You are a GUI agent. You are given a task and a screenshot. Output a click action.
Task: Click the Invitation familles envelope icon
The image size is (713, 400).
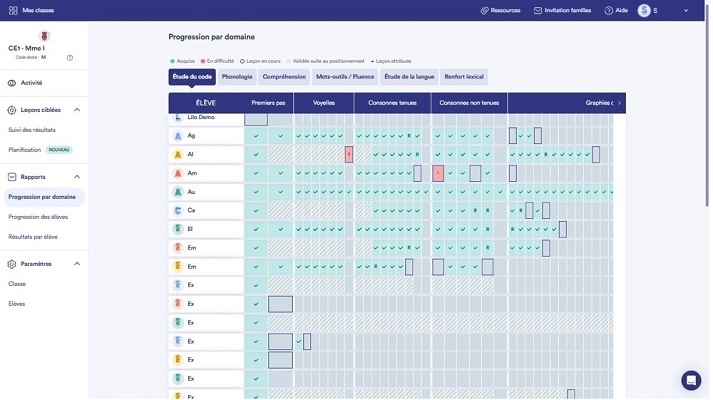[537, 10]
